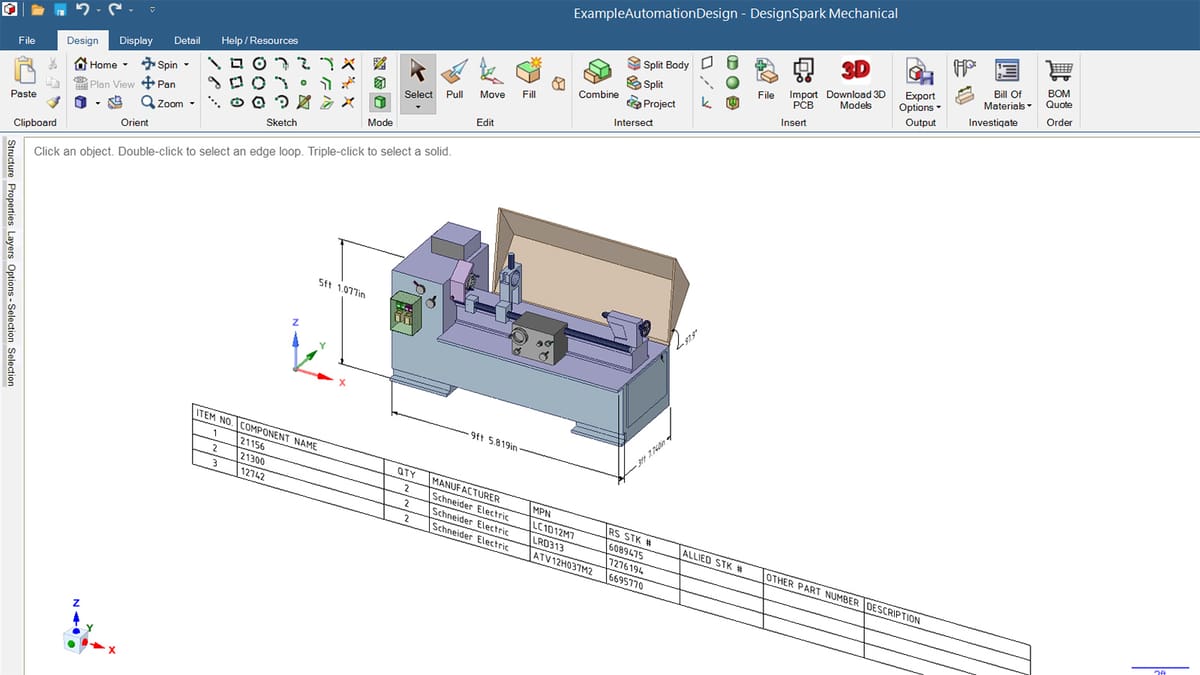The width and height of the screenshot is (1200, 675).
Task: Customize the Quick Access Toolbar dropdown
Action: (x=151, y=11)
